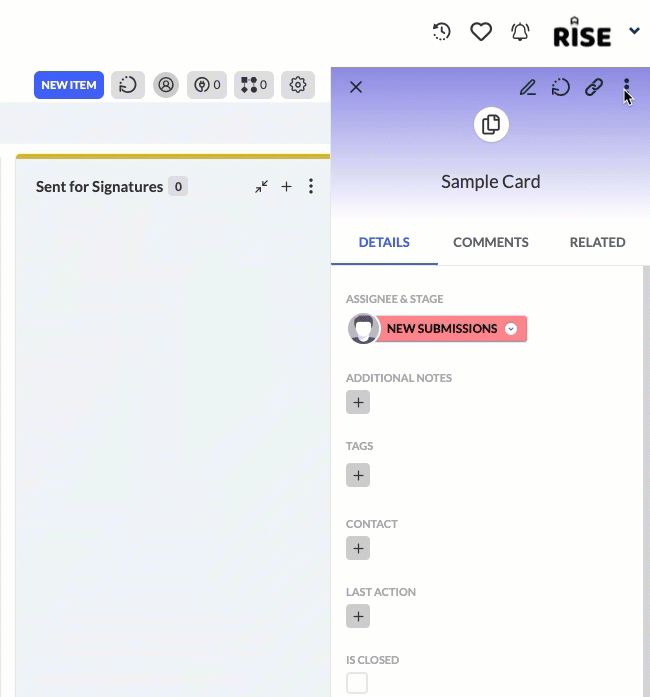Switch to the Related tab
This screenshot has width=650, height=697.
pos(598,242)
